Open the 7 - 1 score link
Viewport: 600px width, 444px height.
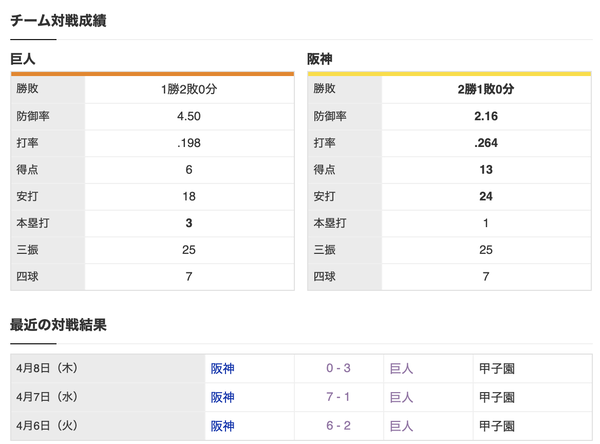(338, 397)
